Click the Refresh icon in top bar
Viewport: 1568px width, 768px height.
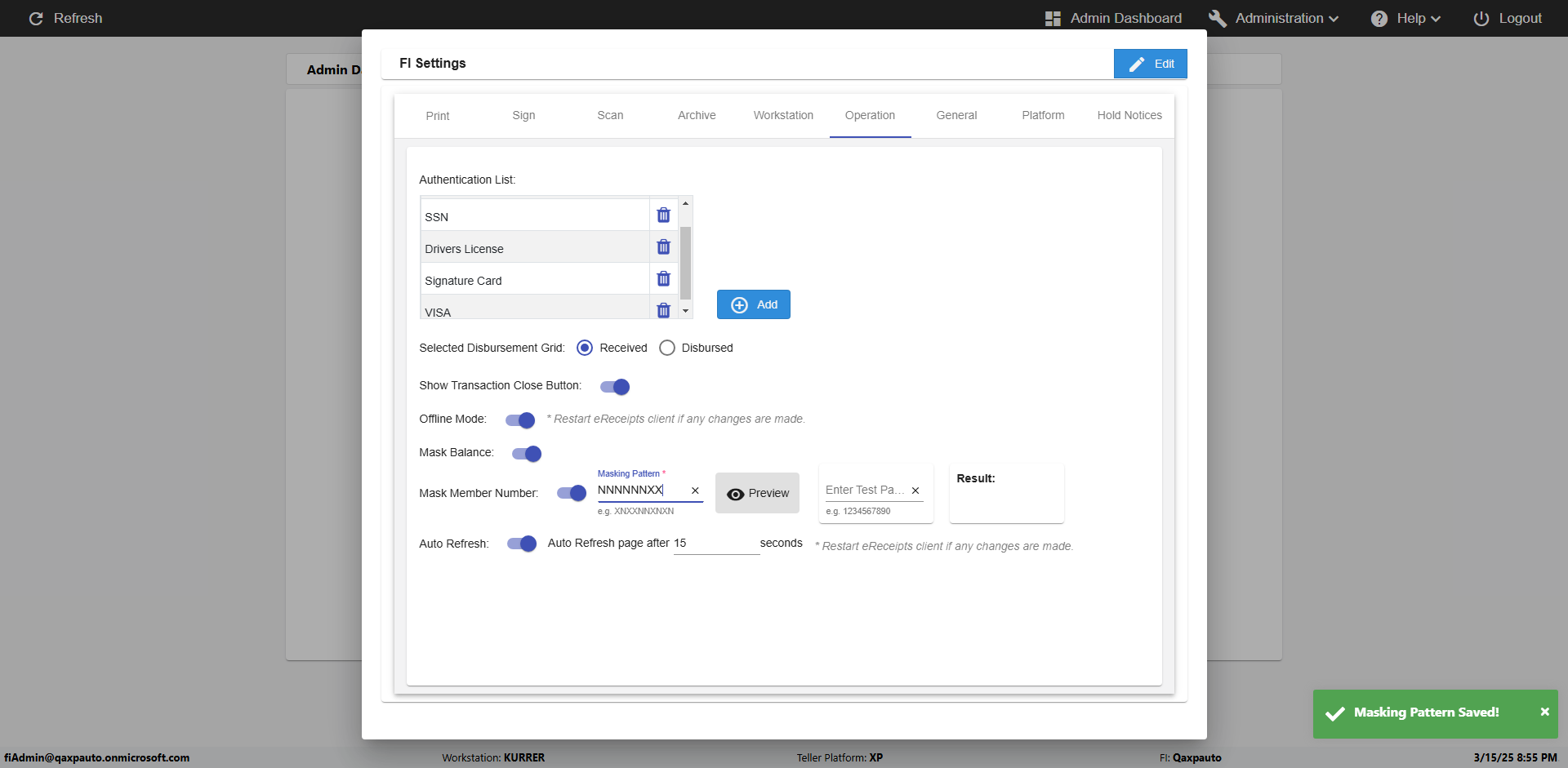click(36, 18)
